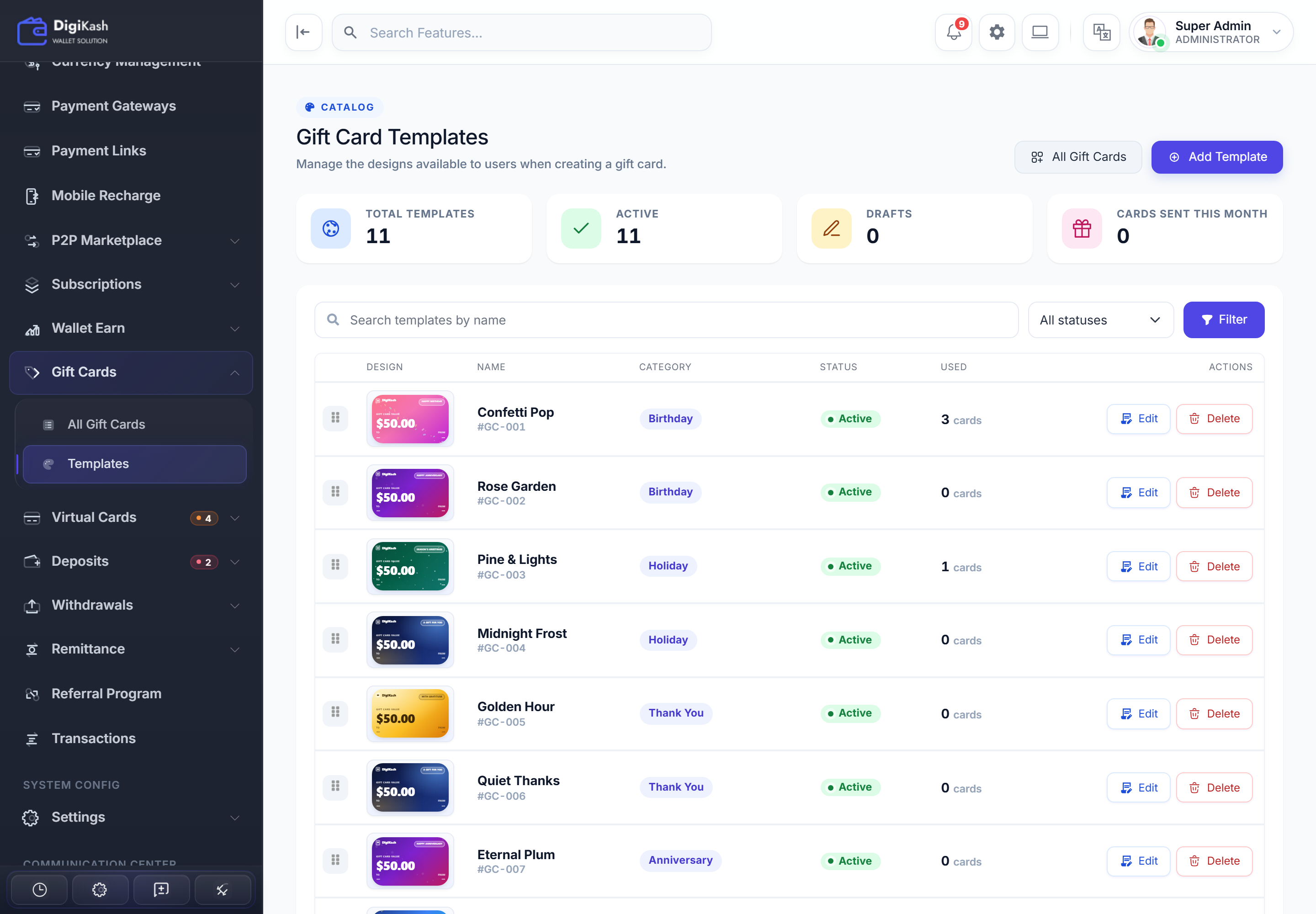This screenshot has height=914, width=1316.
Task: Open the Golden Hour card thumbnail
Action: coord(410,713)
